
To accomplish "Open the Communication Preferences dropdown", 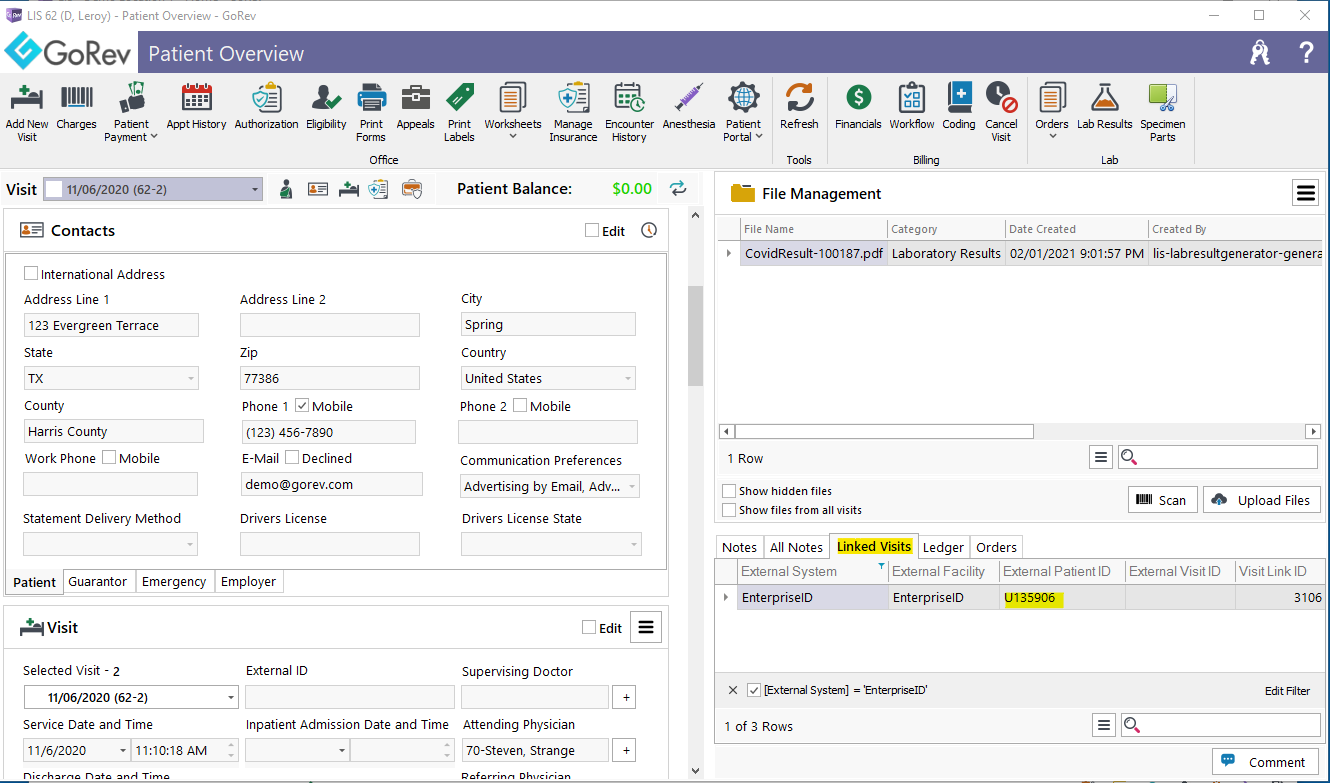I will (631, 487).
